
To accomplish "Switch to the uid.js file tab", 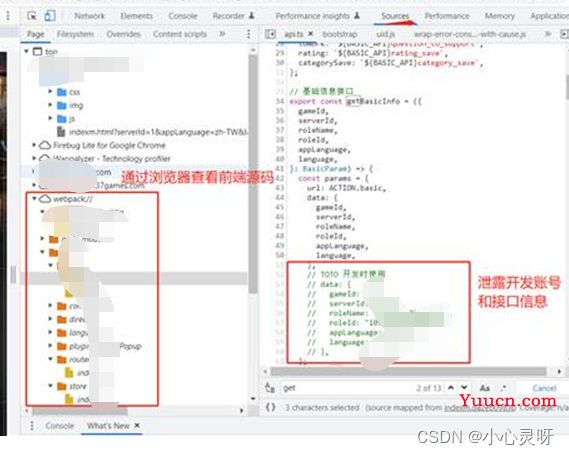I will coord(385,34).
